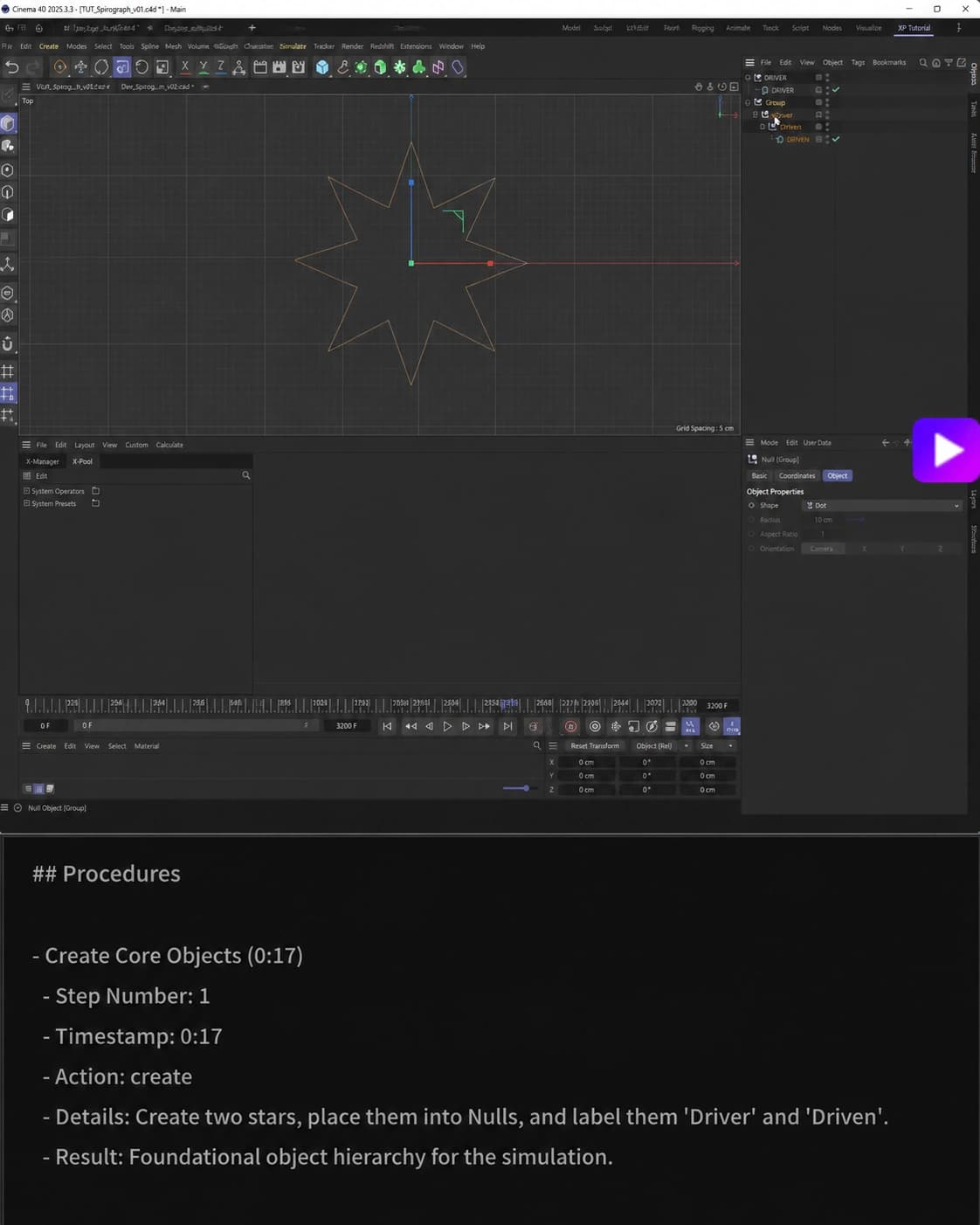Open the Window menu
The height and width of the screenshot is (1225, 980).
(x=451, y=46)
